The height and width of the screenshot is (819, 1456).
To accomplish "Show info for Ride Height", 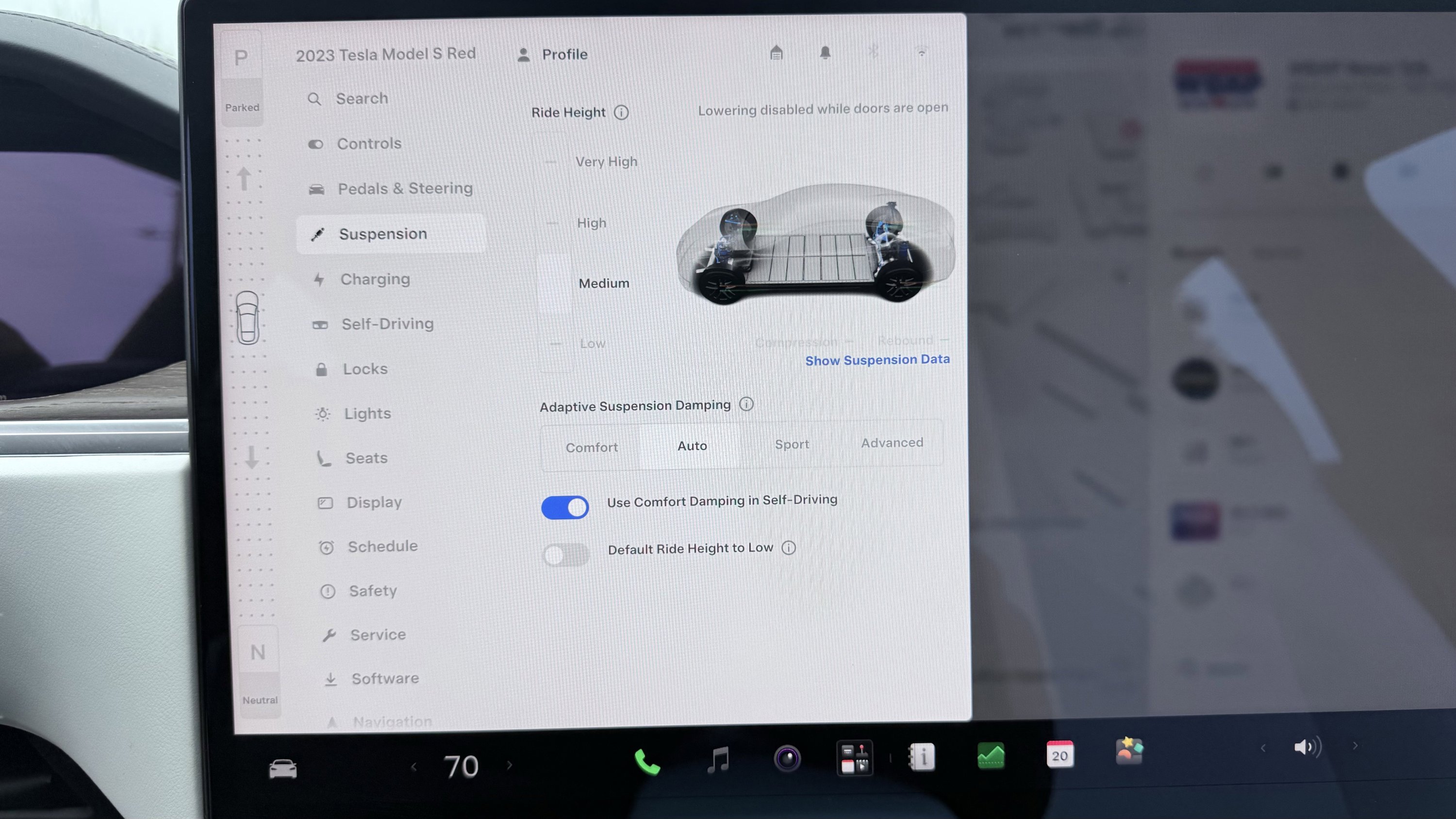I will click(621, 113).
